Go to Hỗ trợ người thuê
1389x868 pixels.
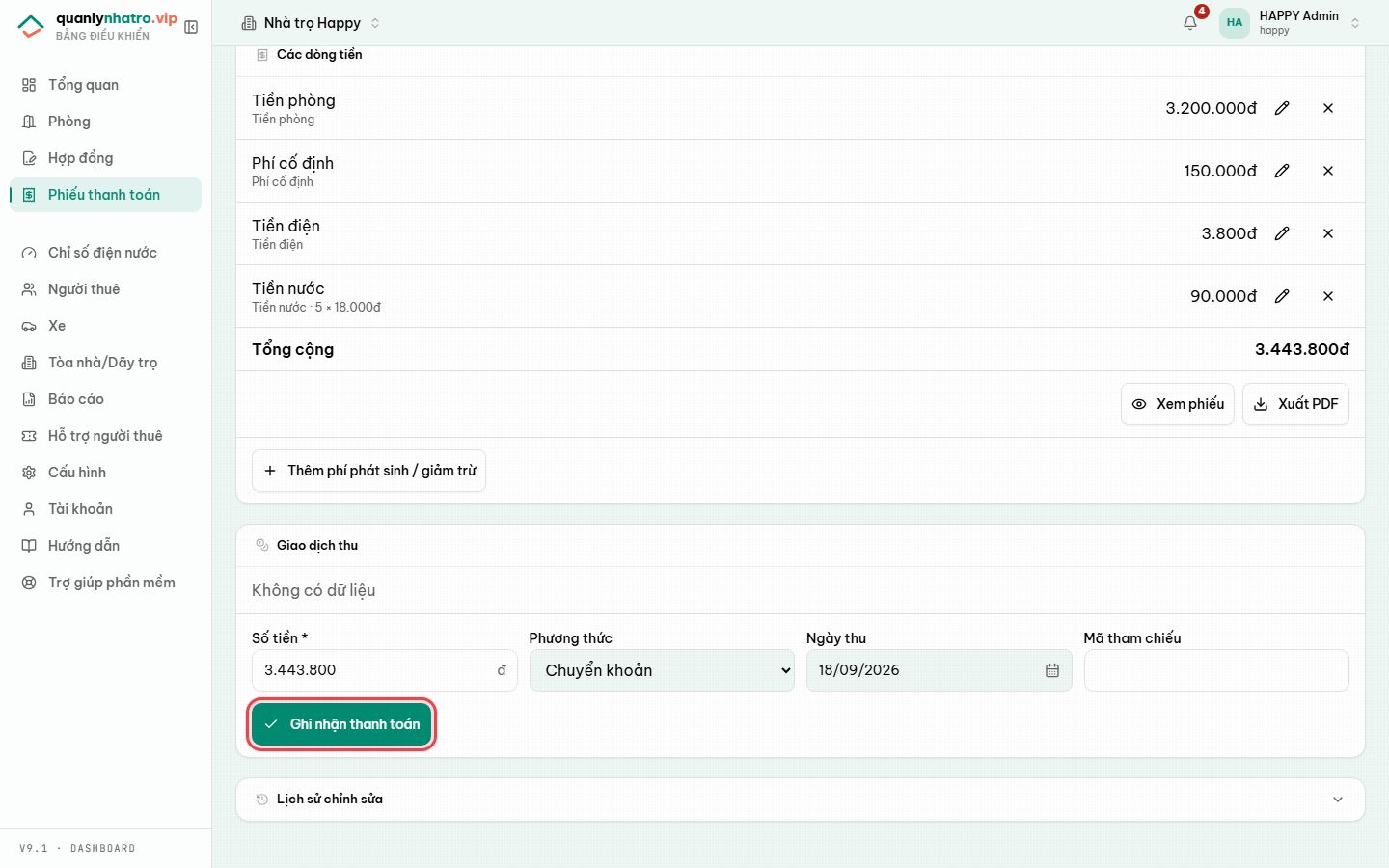point(106,436)
